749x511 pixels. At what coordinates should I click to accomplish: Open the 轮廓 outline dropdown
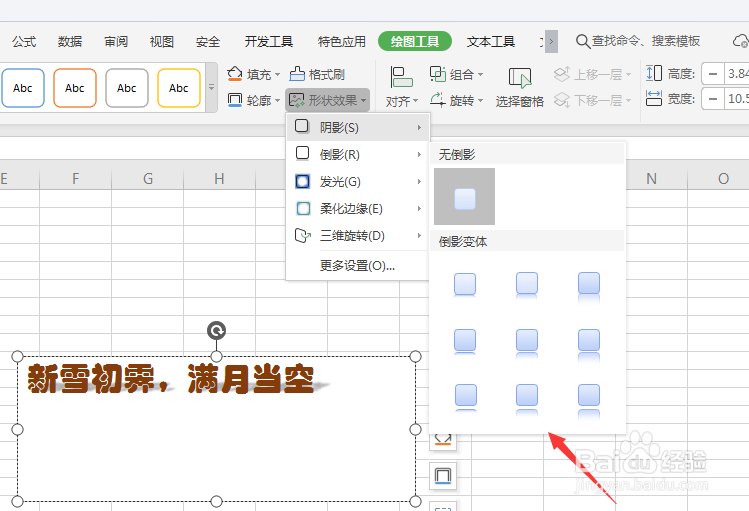(x=253, y=100)
